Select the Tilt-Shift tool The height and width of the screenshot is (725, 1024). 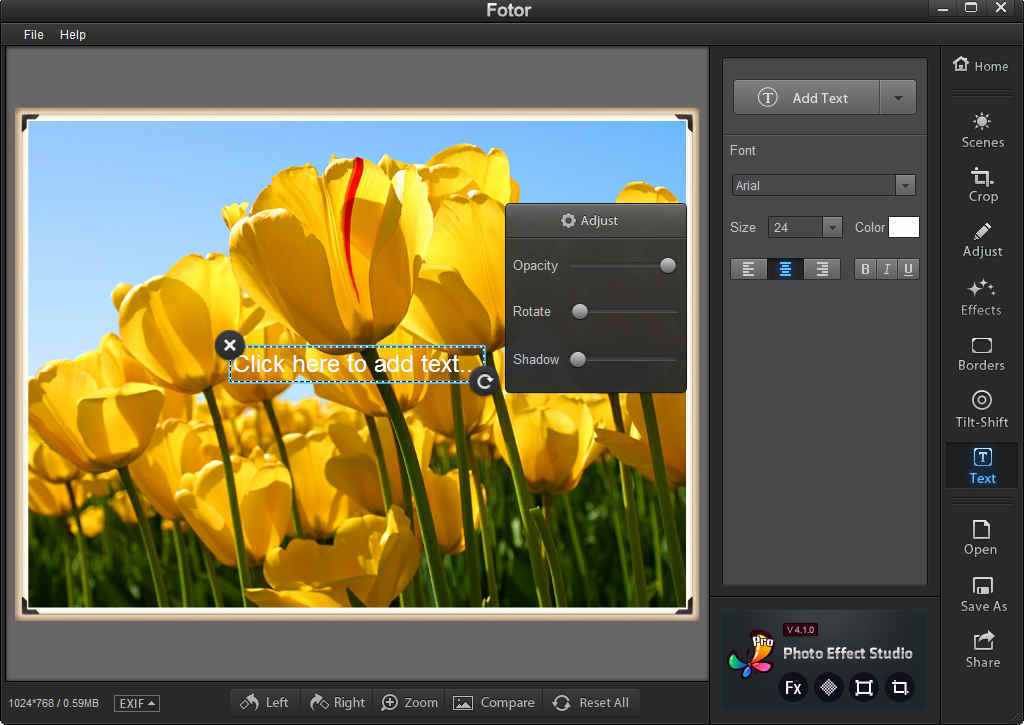point(982,410)
